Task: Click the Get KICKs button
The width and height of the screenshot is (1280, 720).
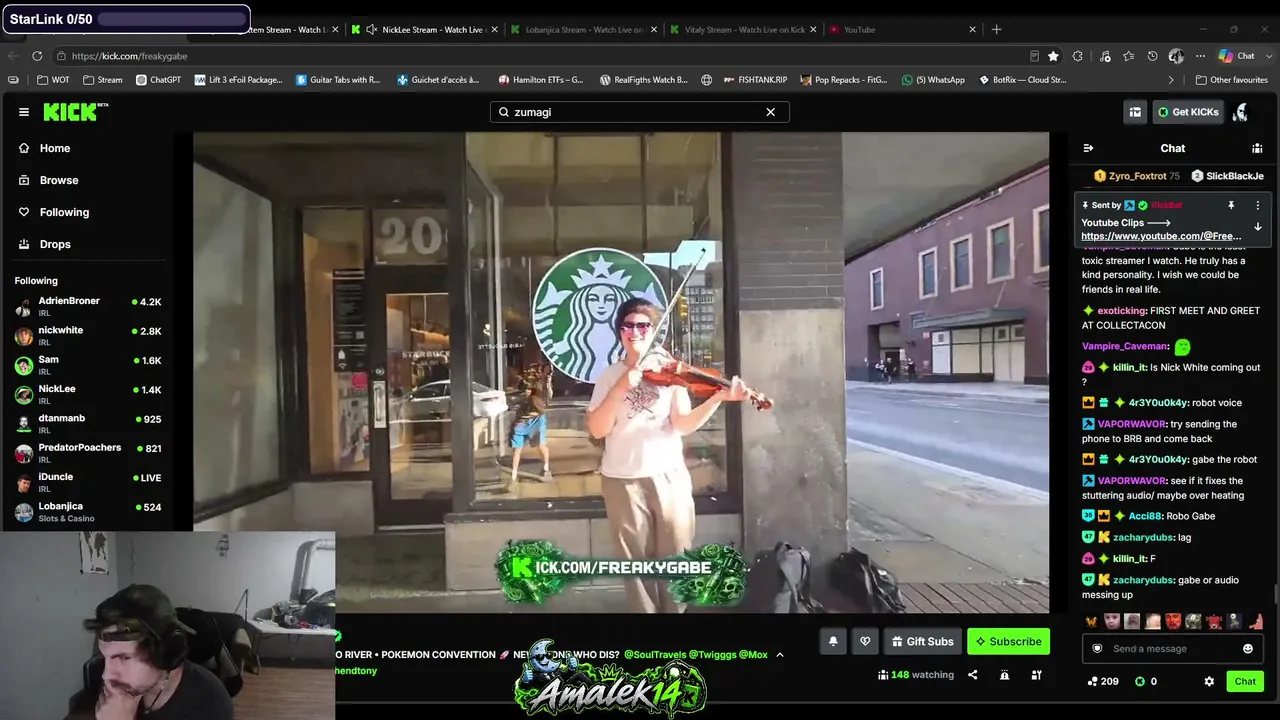Action: (x=1188, y=112)
